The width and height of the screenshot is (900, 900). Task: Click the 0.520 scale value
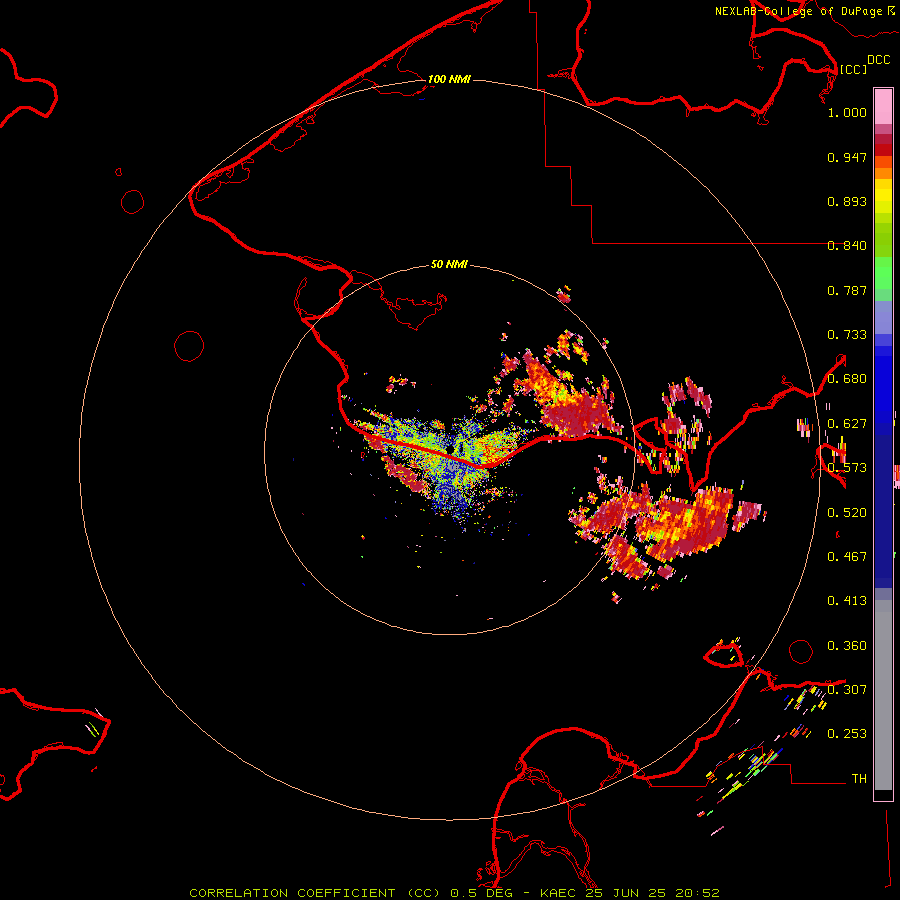(x=847, y=513)
